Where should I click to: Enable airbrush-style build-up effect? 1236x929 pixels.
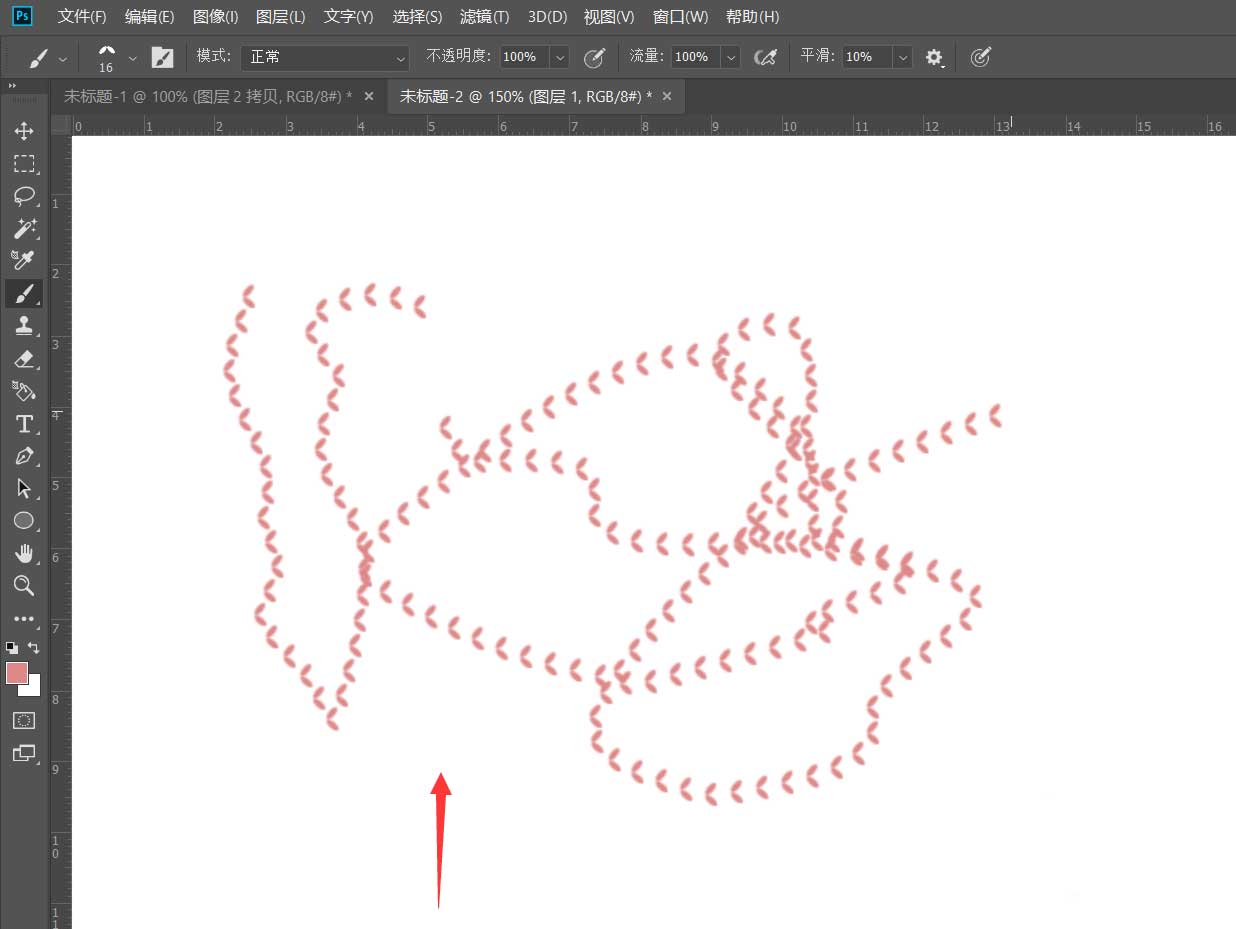click(765, 57)
